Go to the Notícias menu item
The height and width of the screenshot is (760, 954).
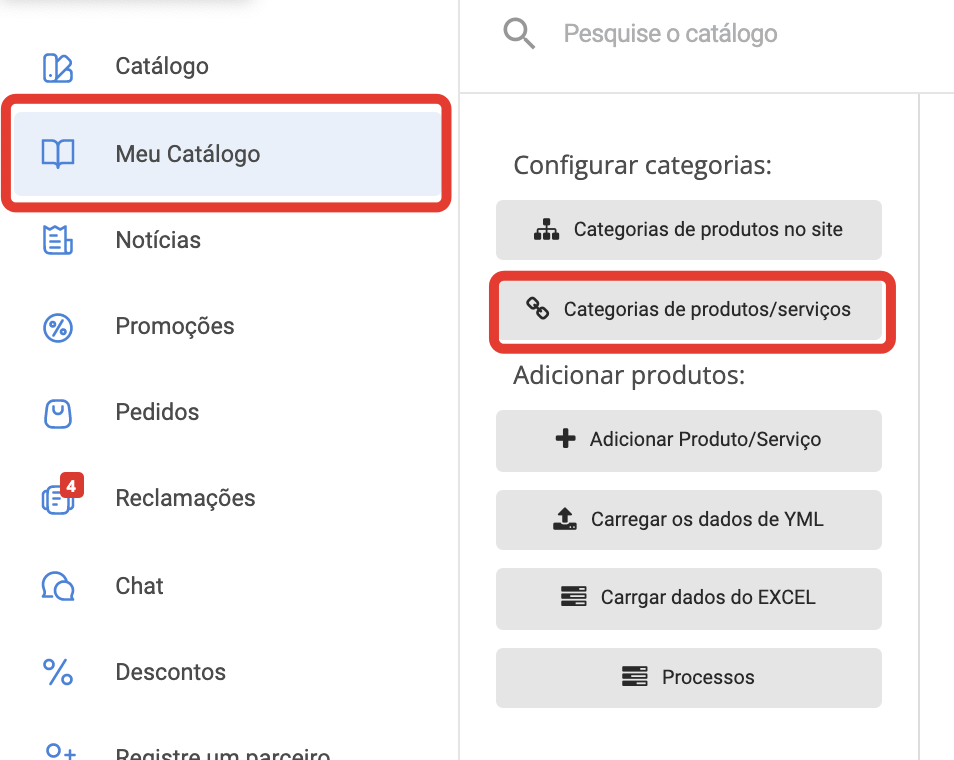[x=158, y=240]
